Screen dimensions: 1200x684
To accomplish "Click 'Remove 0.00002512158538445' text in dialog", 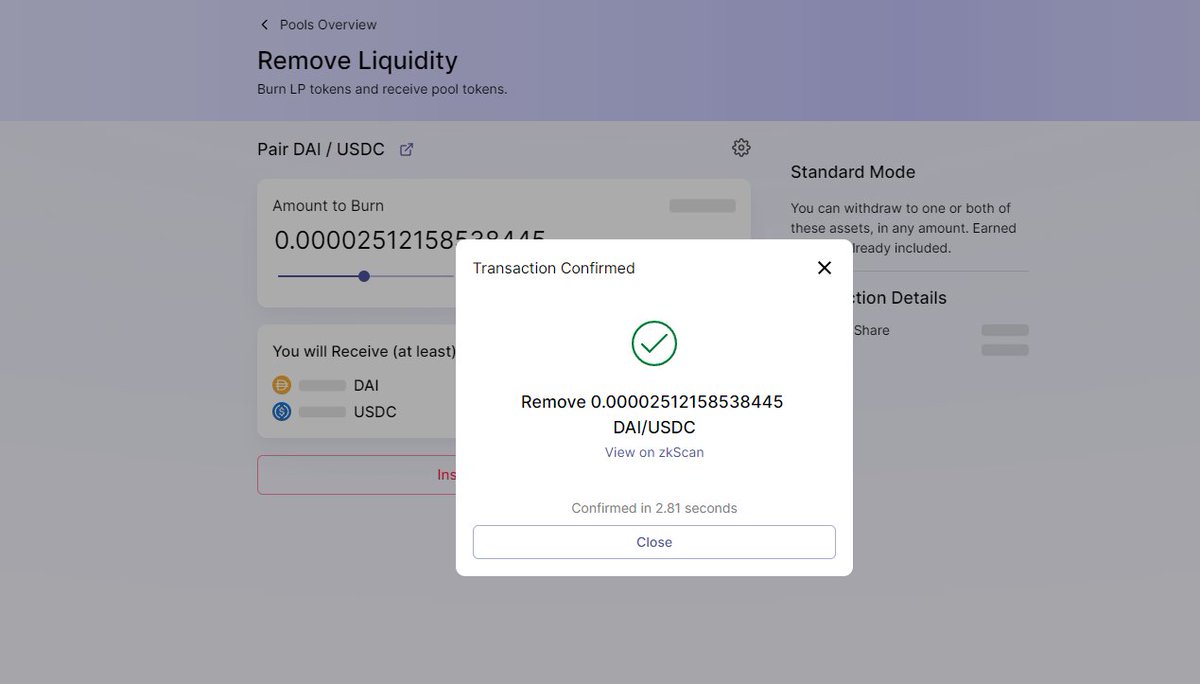I will pos(652,402).
